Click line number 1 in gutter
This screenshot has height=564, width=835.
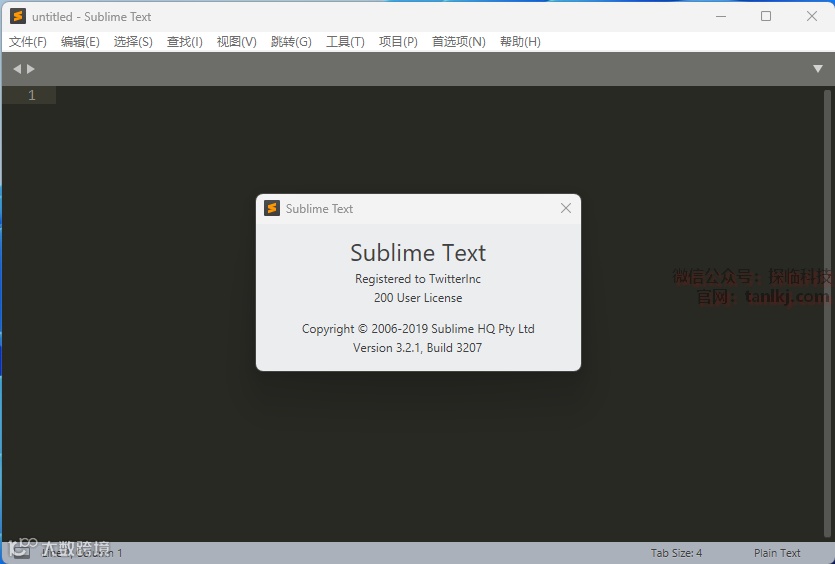(x=31, y=95)
